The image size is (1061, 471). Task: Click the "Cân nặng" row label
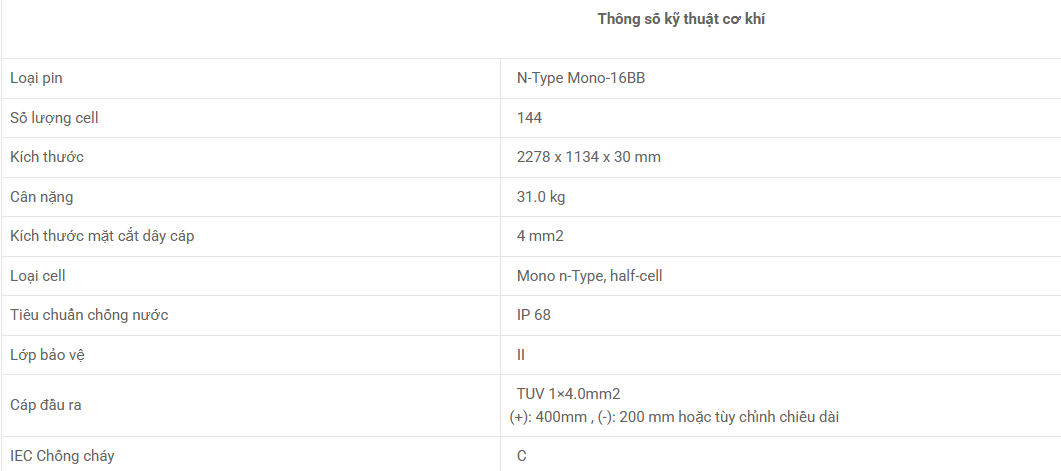[42, 197]
